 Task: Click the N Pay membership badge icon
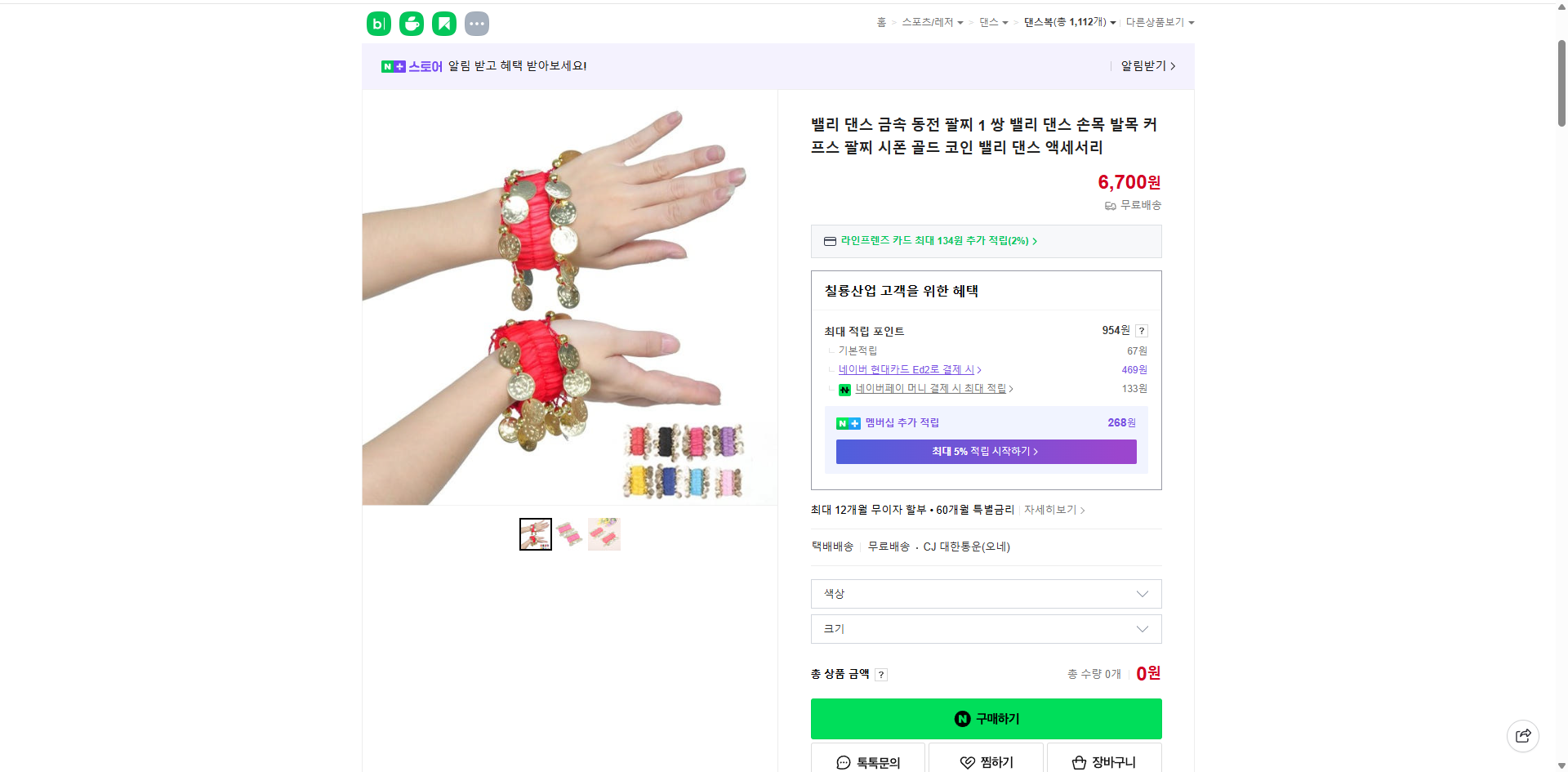[848, 423]
